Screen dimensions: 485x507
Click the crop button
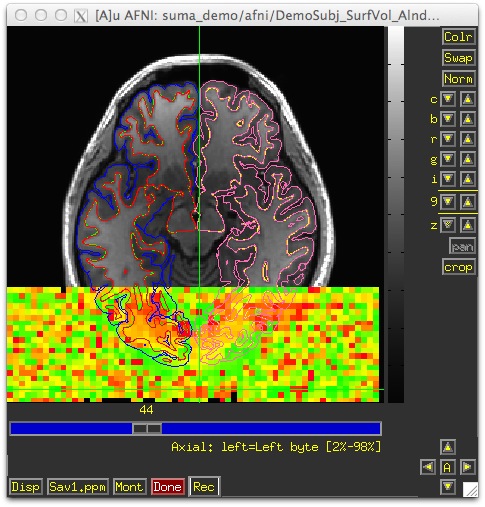click(458, 267)
